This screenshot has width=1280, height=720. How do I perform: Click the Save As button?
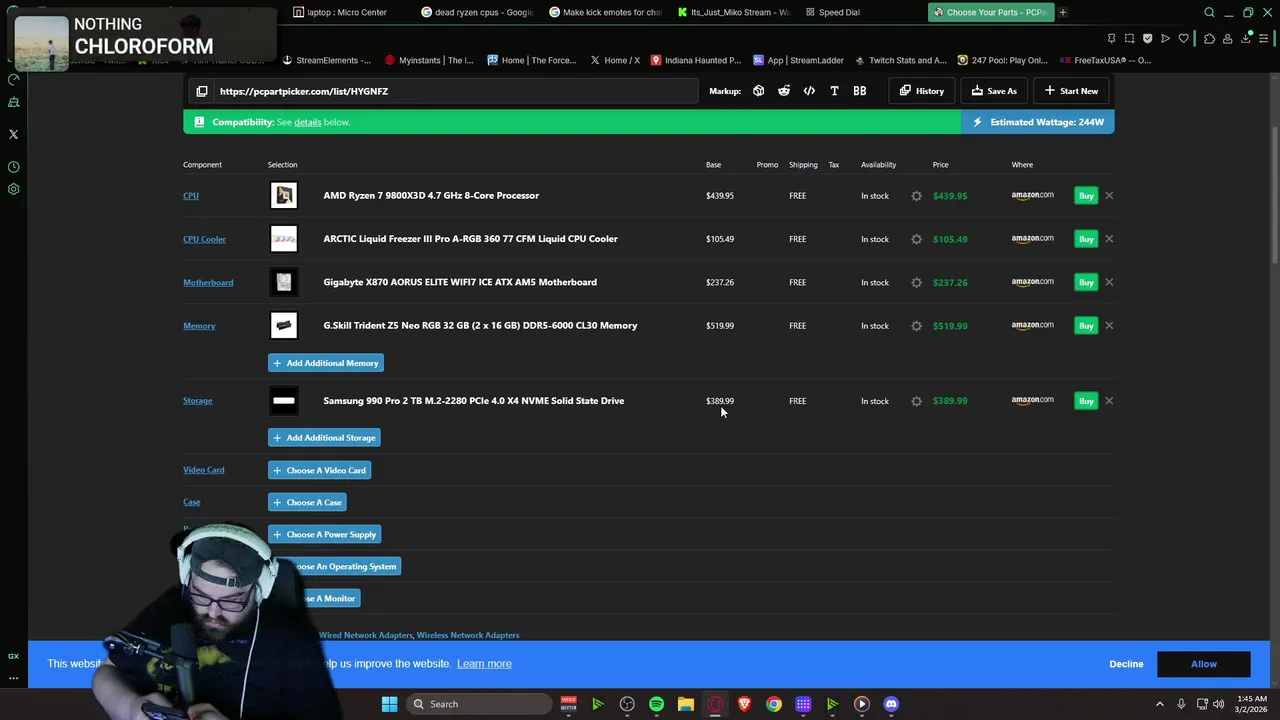994,91
